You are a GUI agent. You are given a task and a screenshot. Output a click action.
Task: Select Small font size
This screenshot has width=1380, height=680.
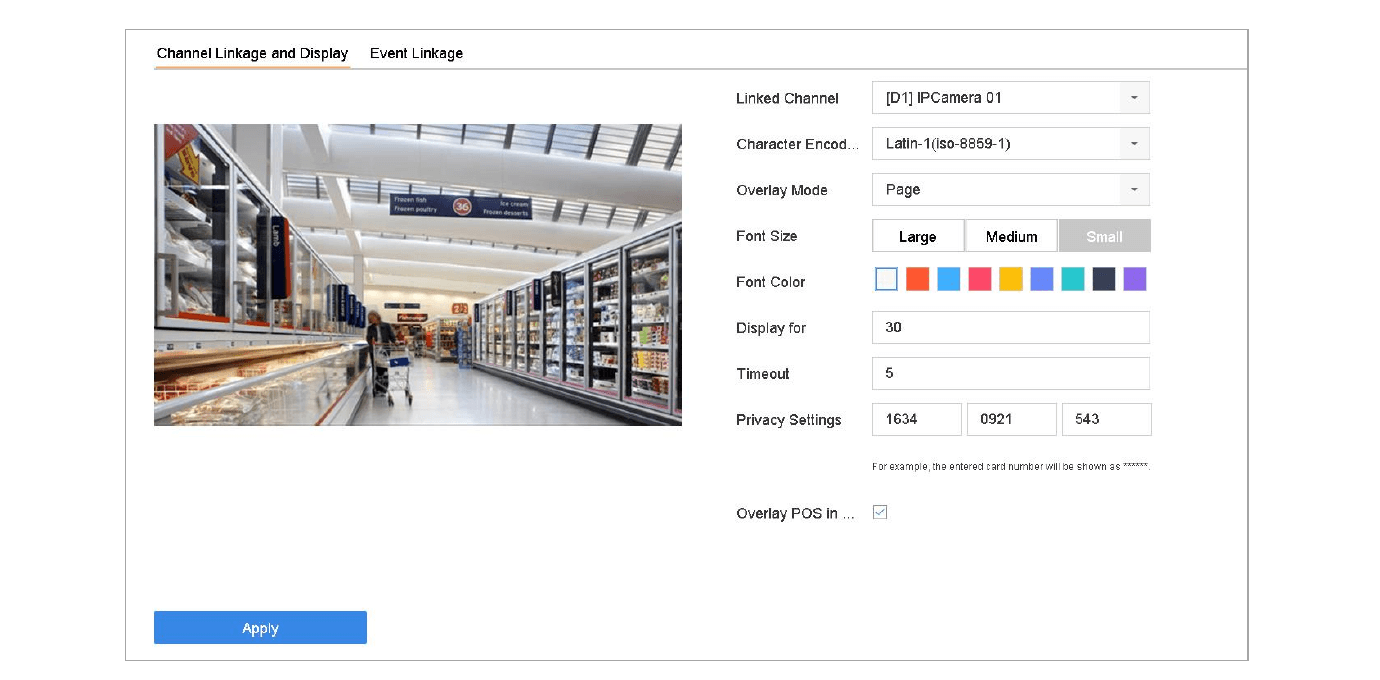[1105, 236]
